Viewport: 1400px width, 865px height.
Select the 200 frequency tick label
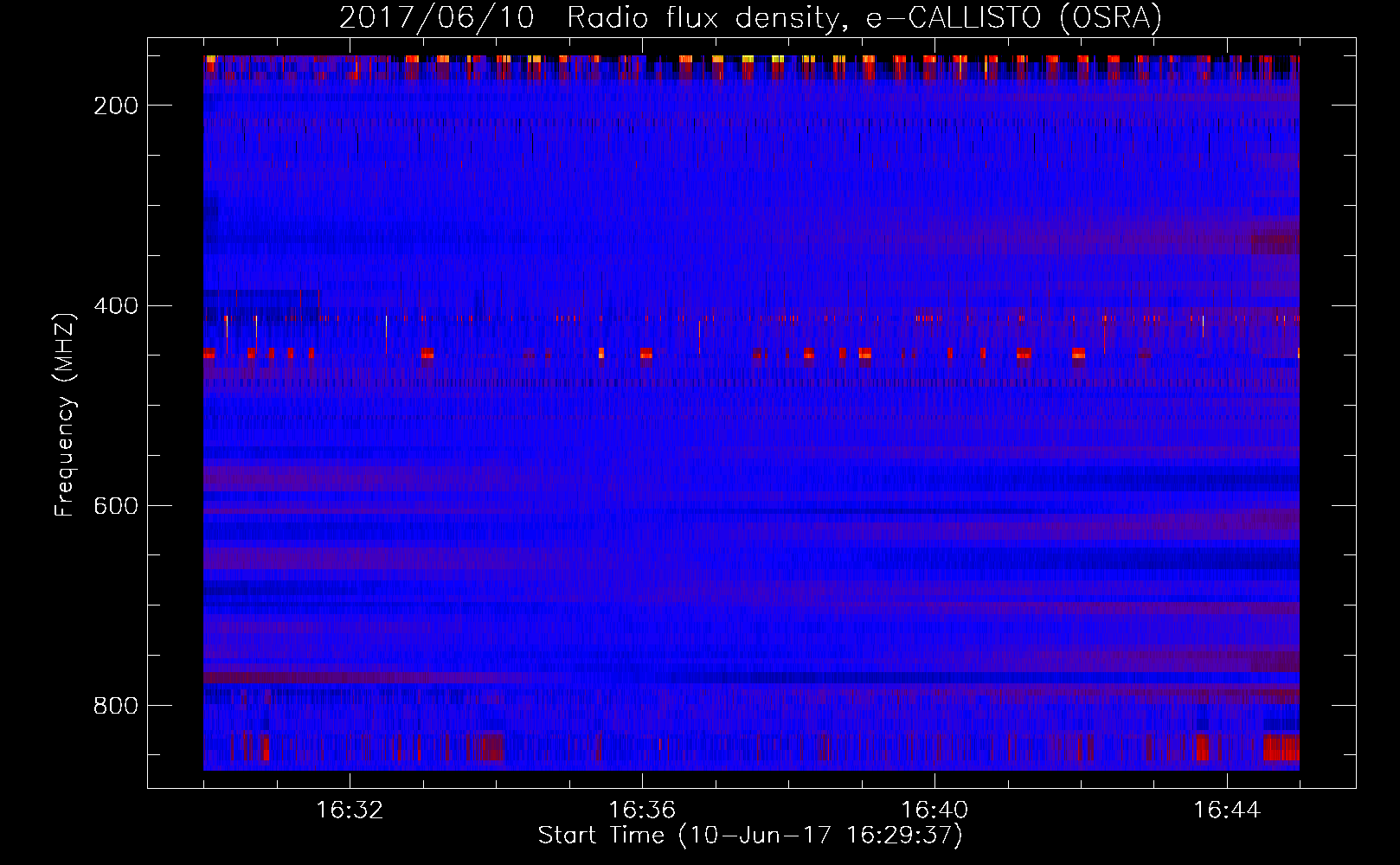click(x=116, y=106)
